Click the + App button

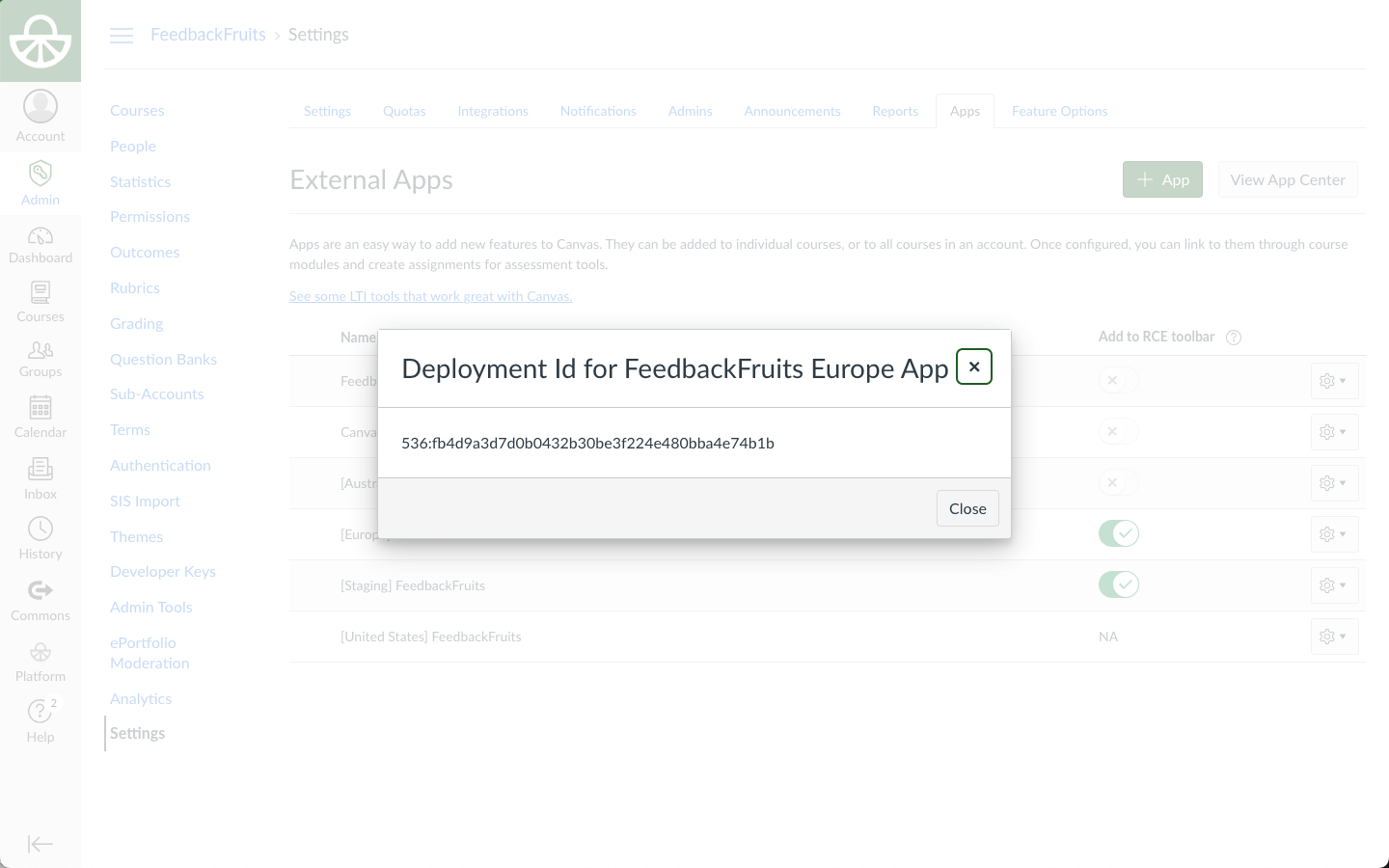tap(1162, 179)
